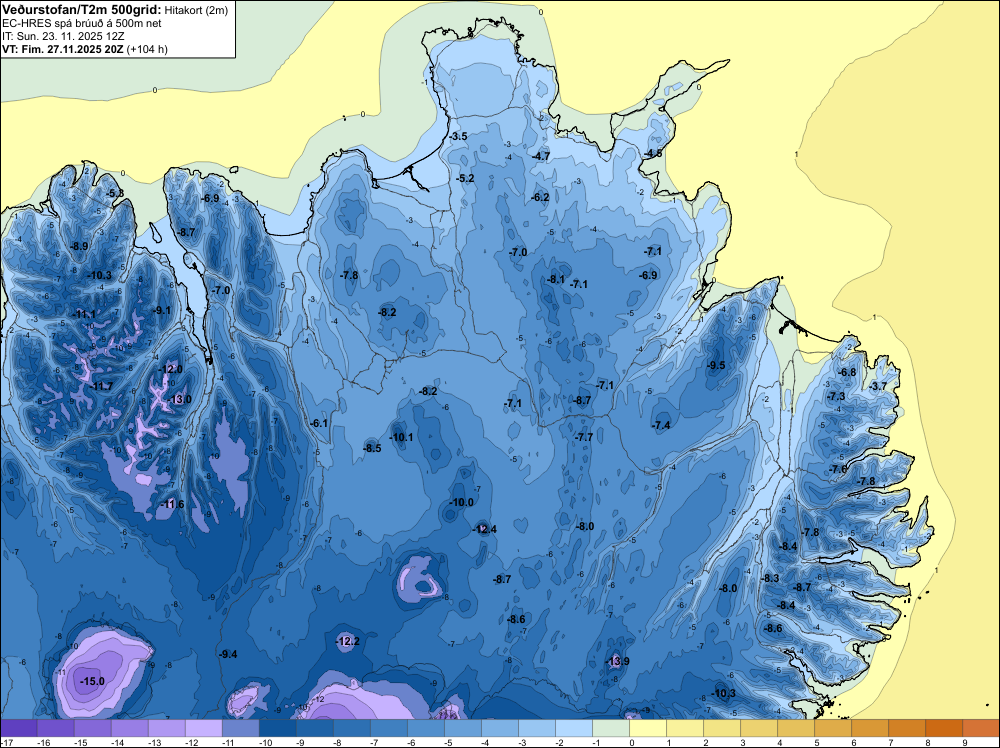Select the -11.1 reading

point(85,314)
